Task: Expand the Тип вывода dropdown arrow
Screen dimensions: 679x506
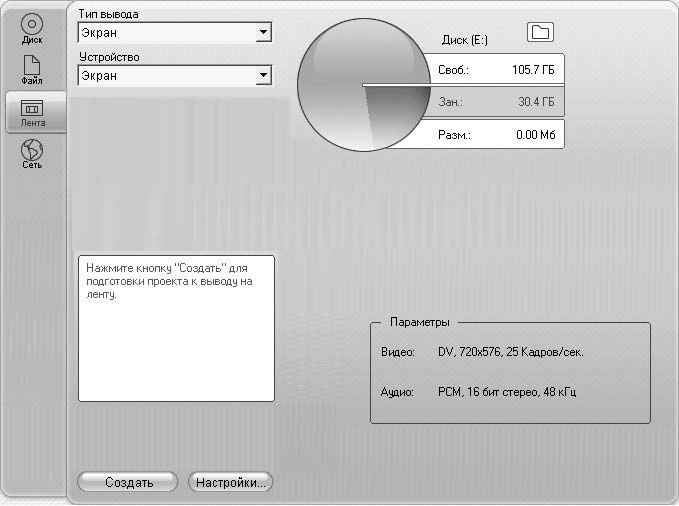Action: (263, 33)
